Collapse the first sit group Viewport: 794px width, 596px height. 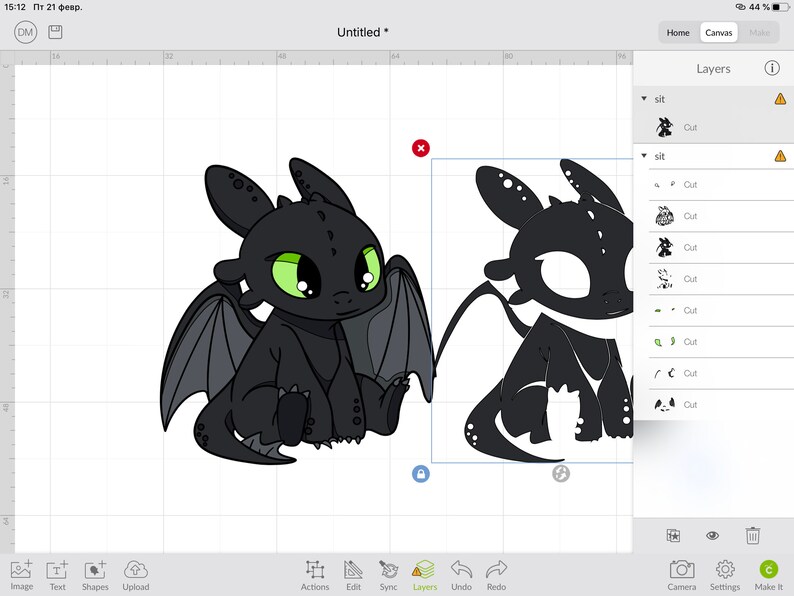coord(644,99)
